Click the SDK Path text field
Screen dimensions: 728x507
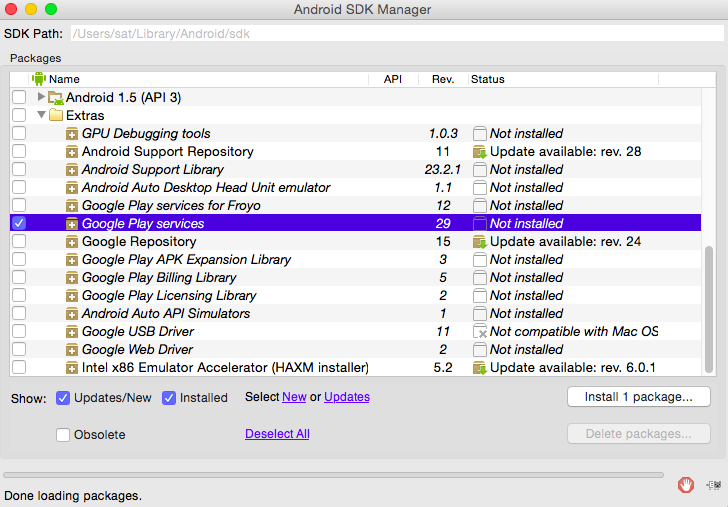[x=397, y=33]
